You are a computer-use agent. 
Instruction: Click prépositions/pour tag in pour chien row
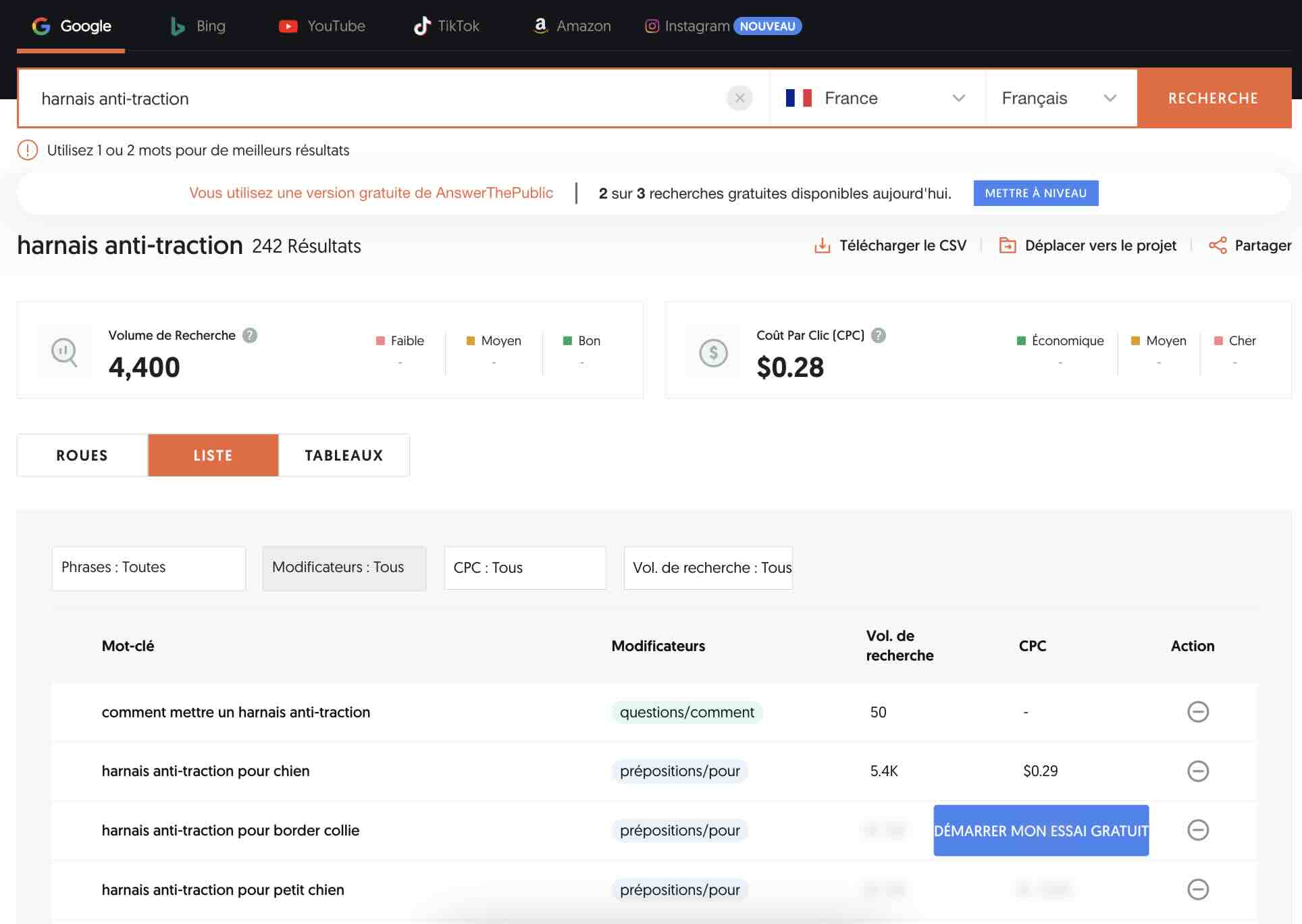click(679, 771)
